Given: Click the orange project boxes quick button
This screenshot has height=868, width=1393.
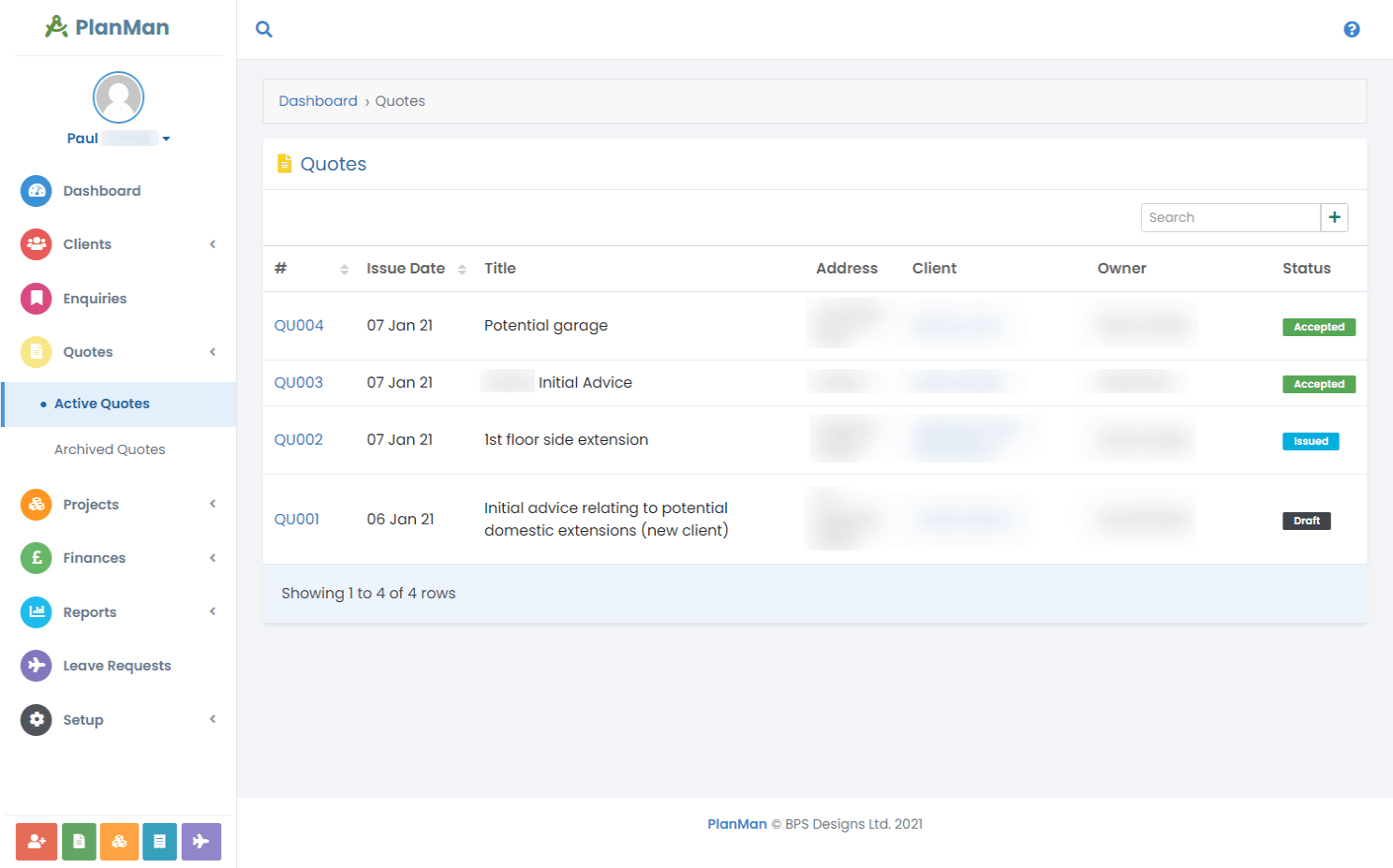Looking at the screenshot, I should tap(119, 841).
